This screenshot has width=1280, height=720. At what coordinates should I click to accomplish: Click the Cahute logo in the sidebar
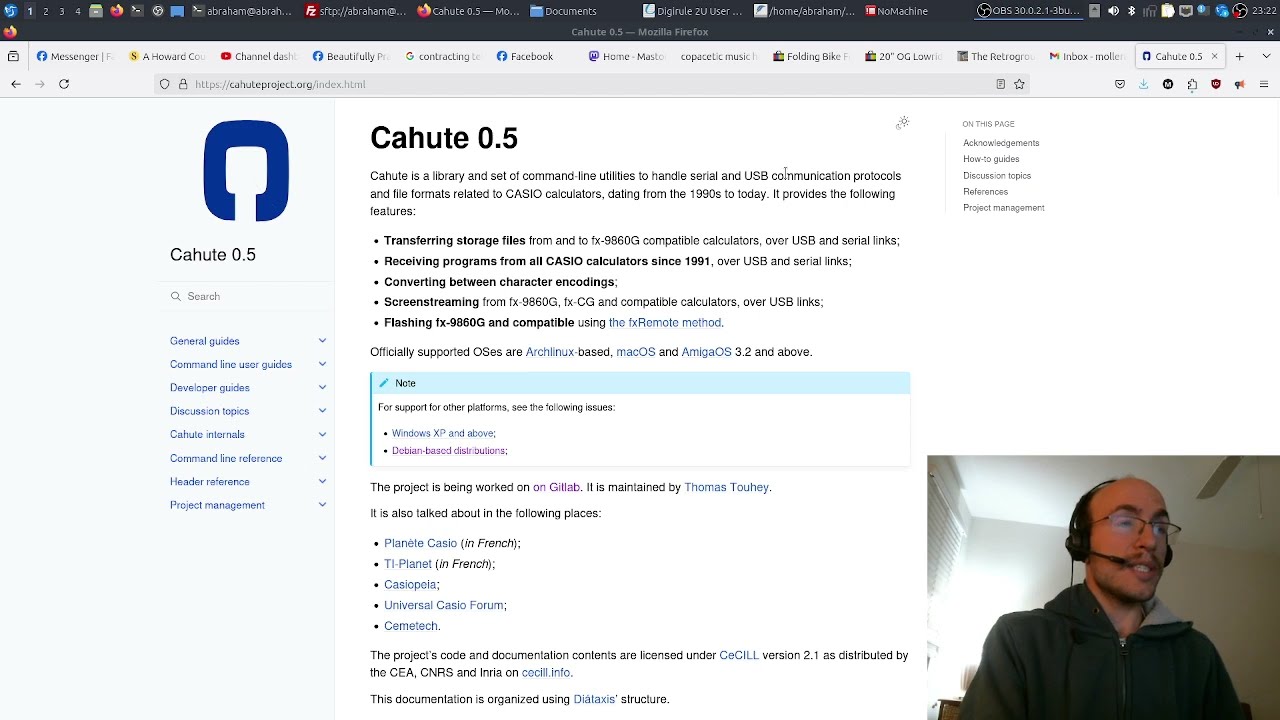246,170
